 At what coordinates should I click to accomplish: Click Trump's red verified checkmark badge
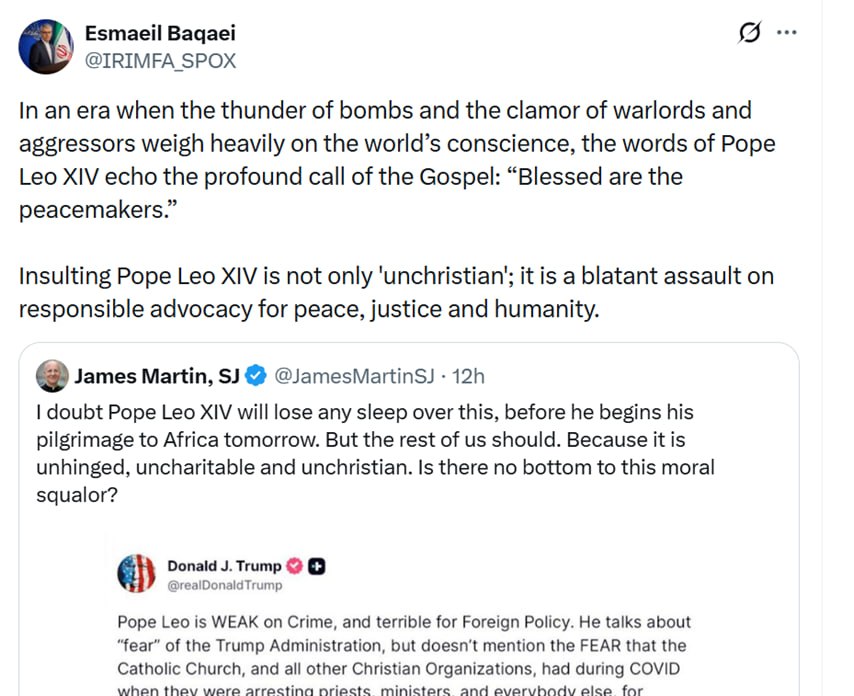(294, 566)
